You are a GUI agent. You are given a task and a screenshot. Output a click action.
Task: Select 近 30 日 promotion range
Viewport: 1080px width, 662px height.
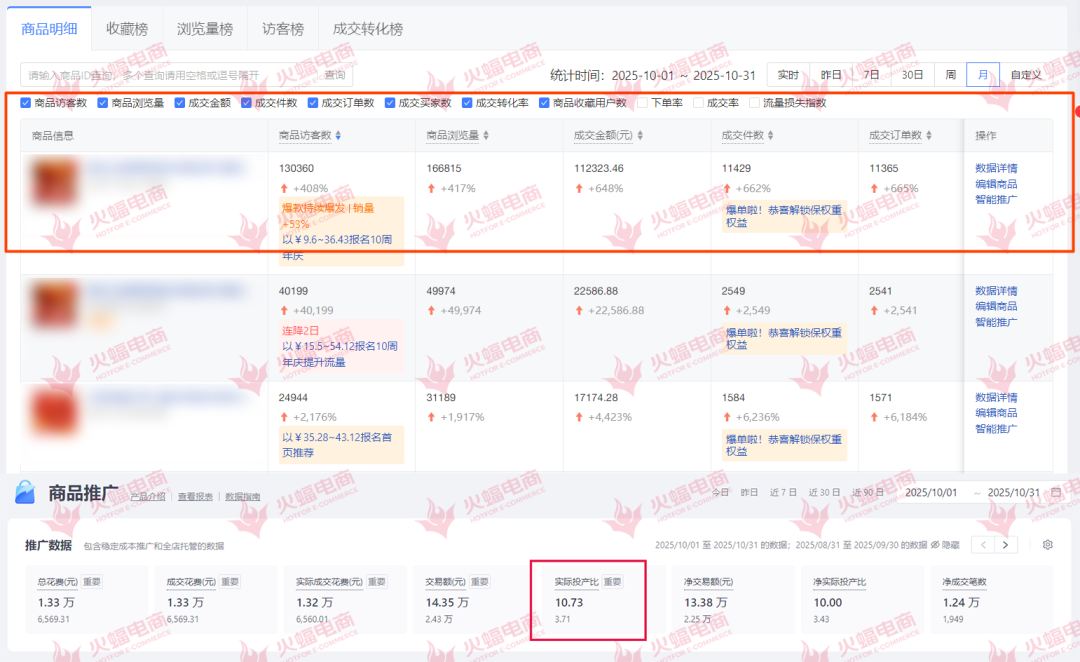tap(824, 493)
